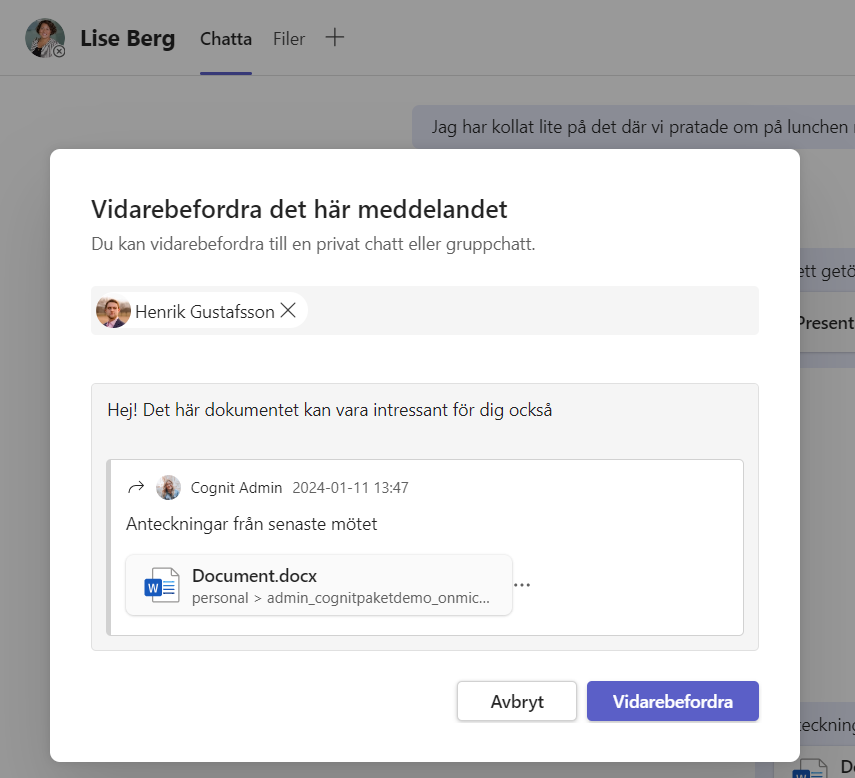Add a new tab with plus icon

[x=335, y=38]
